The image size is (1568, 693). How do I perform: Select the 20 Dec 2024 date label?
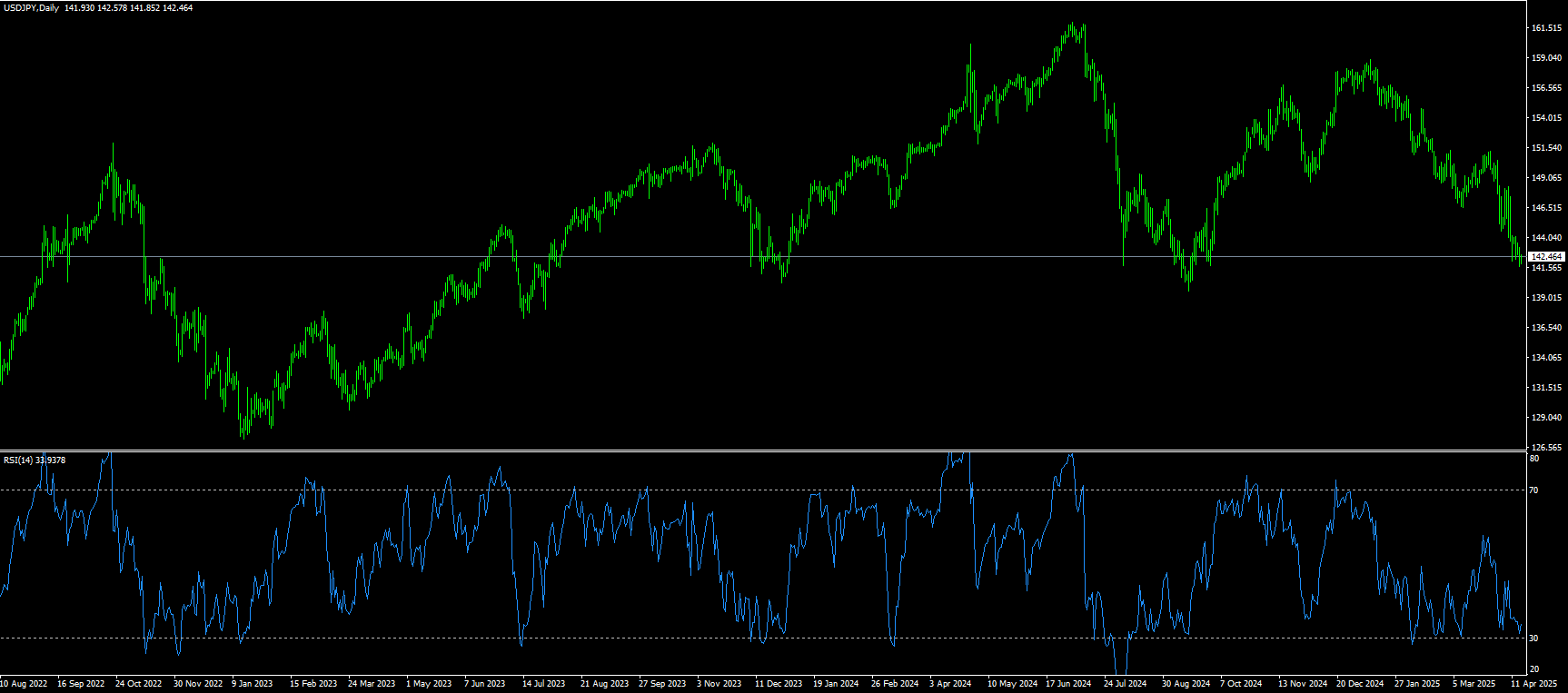click(x=1360, y=684)
